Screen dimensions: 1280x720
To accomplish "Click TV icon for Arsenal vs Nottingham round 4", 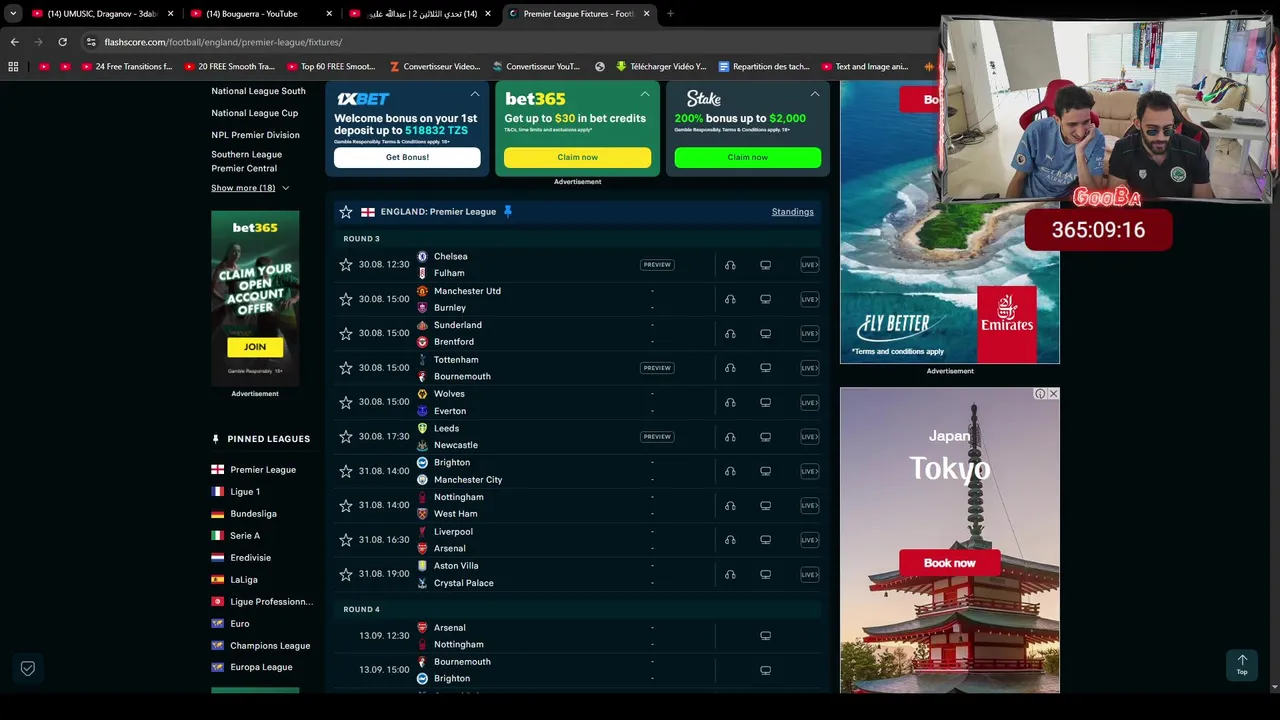I will [765, 636].
